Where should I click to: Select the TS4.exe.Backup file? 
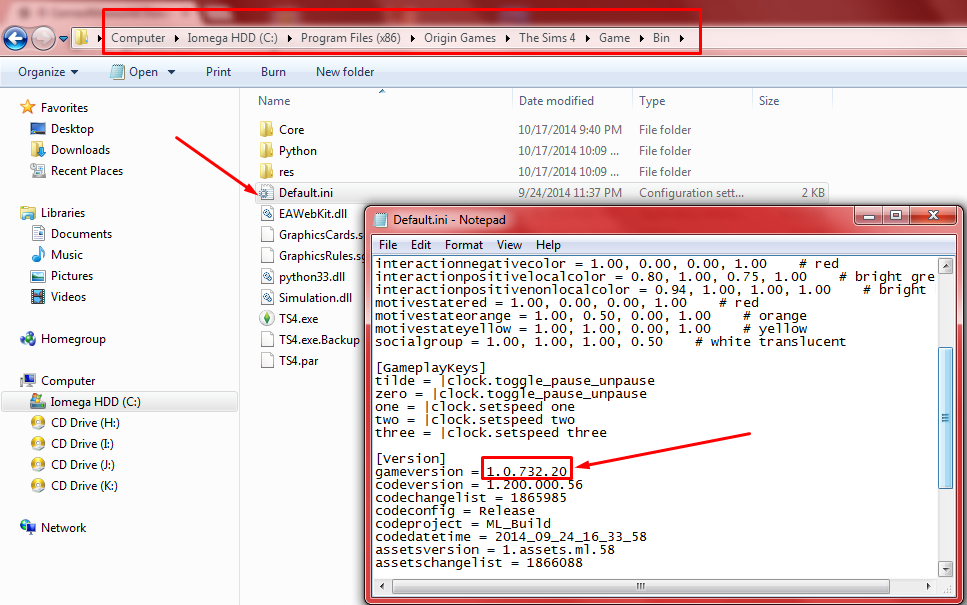click(310, 339)
